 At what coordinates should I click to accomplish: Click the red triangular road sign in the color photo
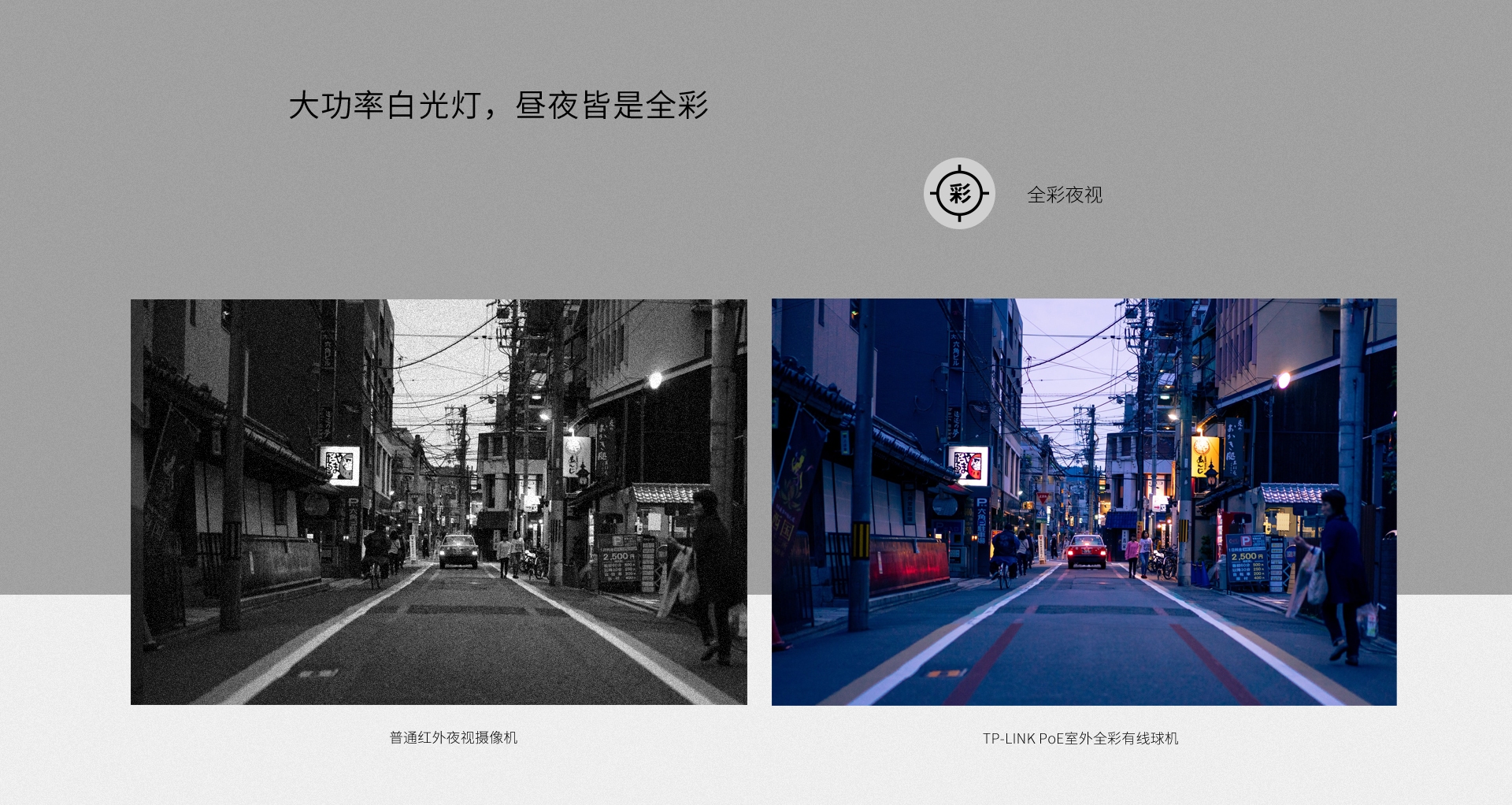[1043, 499]
